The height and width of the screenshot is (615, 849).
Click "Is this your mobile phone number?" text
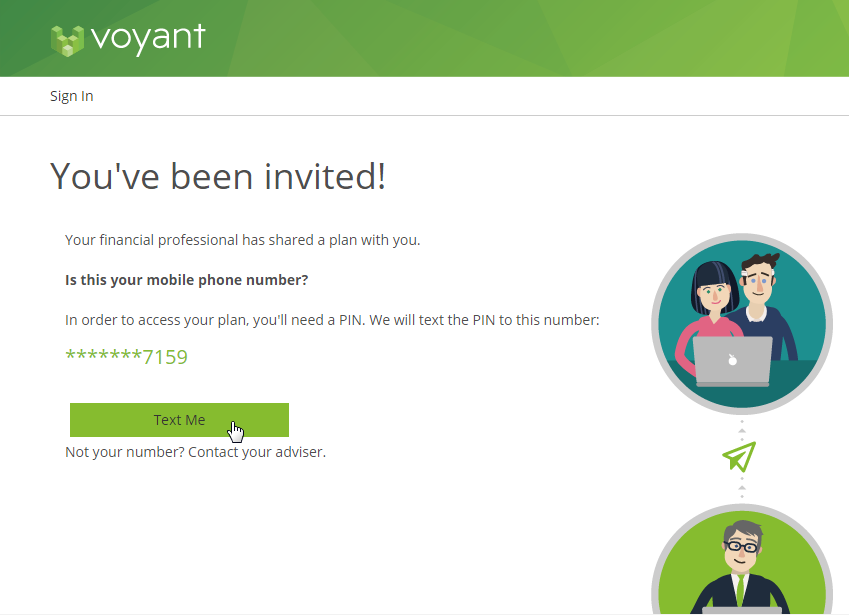point(186,280)
